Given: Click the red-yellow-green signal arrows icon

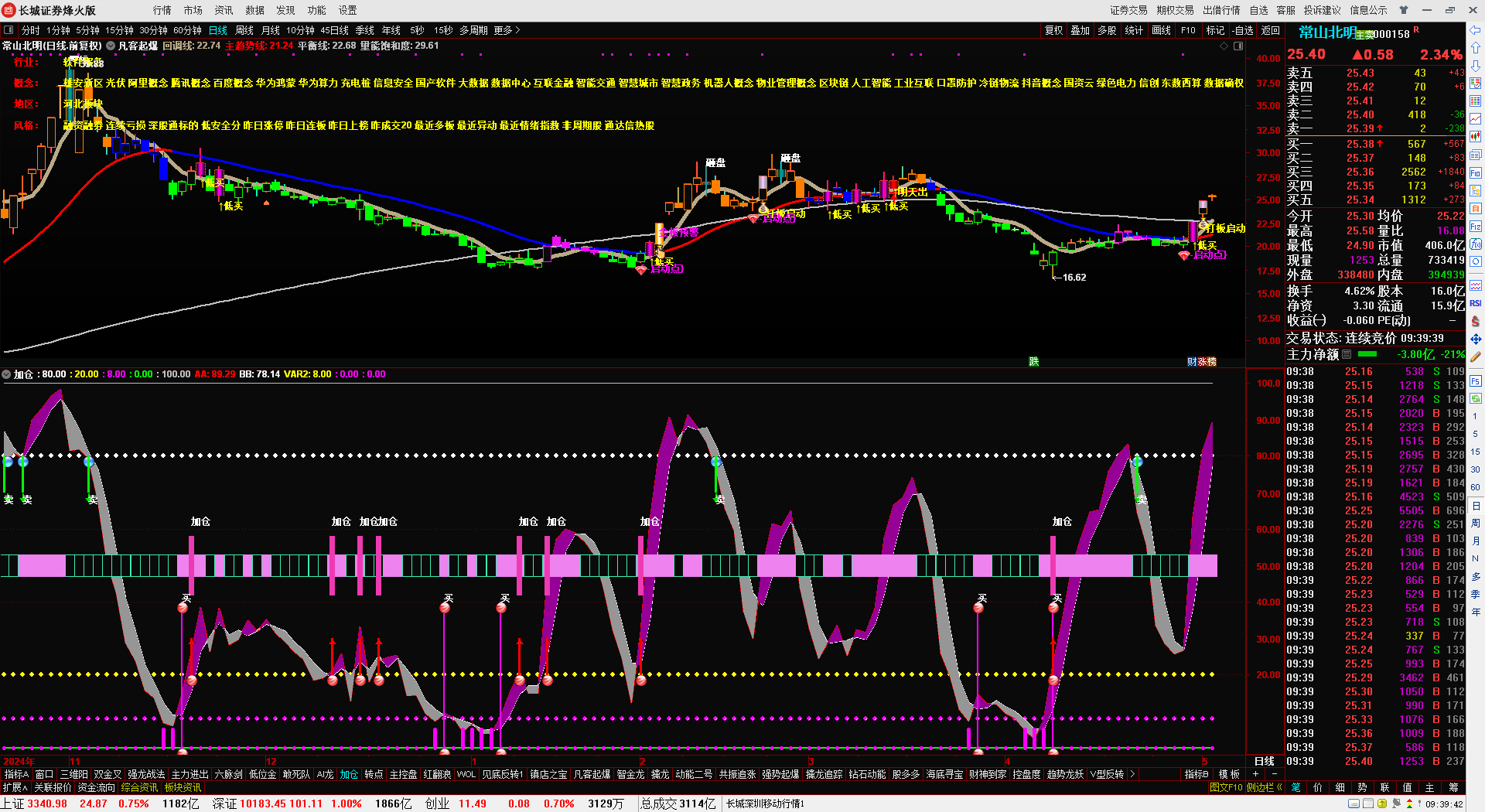Looking at the screenshot, I should [1408, 804].
